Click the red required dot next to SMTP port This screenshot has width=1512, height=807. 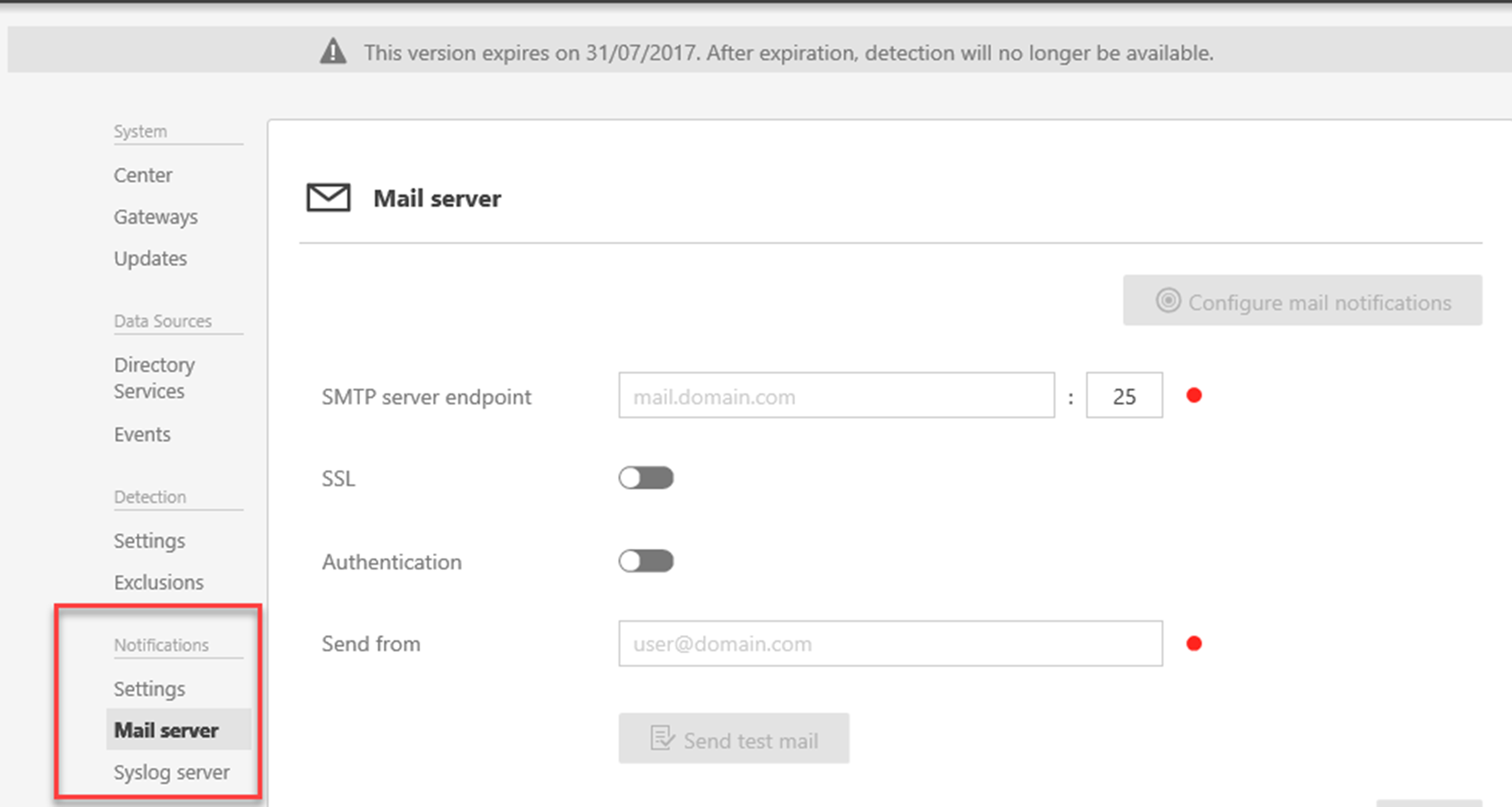tap(1194, 395)
